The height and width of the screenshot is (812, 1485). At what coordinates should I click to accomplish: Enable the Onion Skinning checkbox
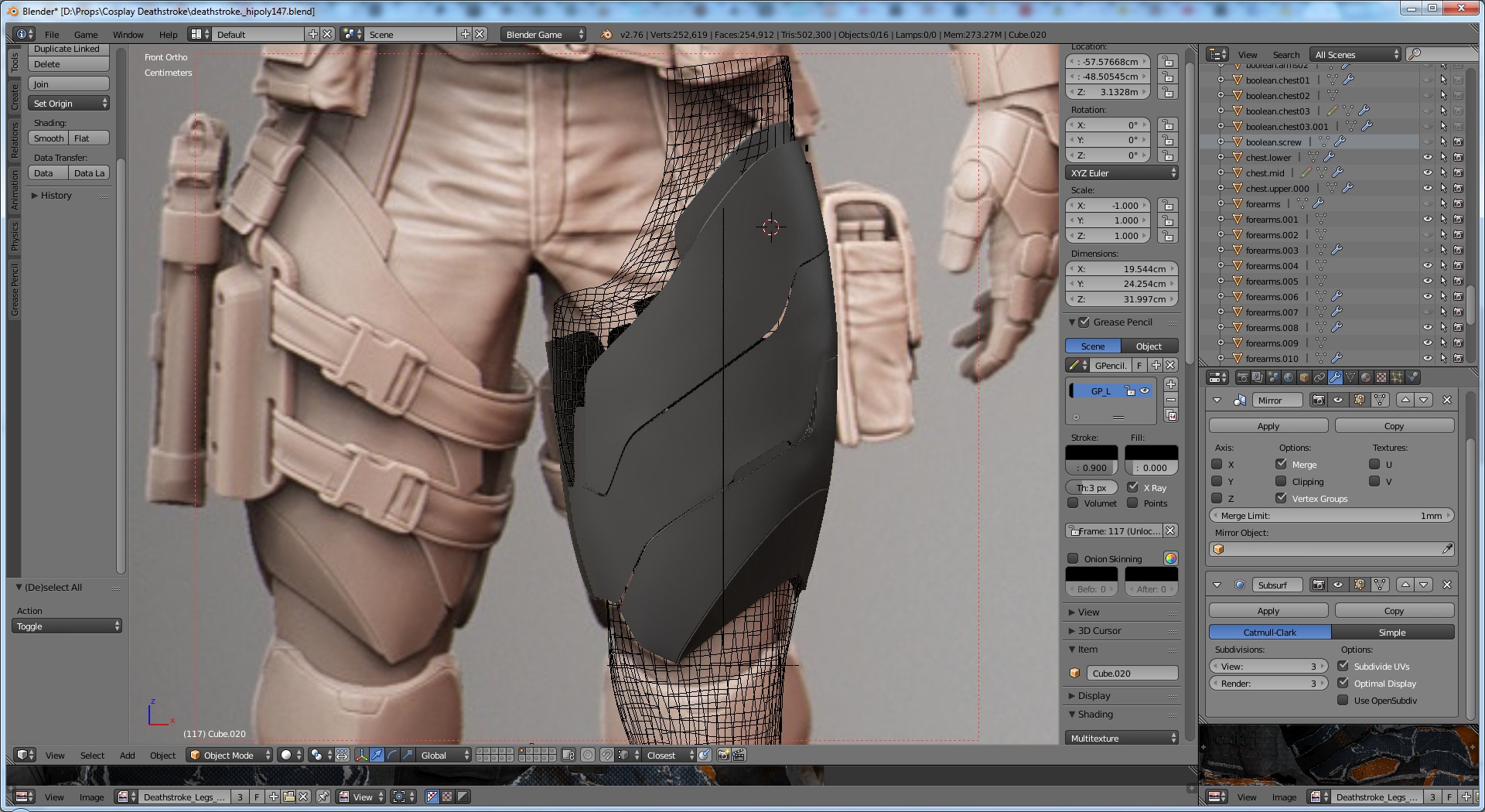click(x=1073, y=558)
